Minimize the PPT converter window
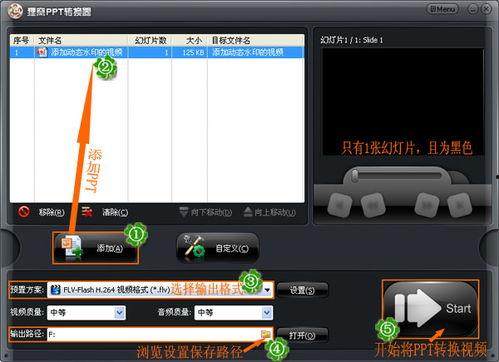499x362 pixels. pyautogui.click(x=473, y=9)
